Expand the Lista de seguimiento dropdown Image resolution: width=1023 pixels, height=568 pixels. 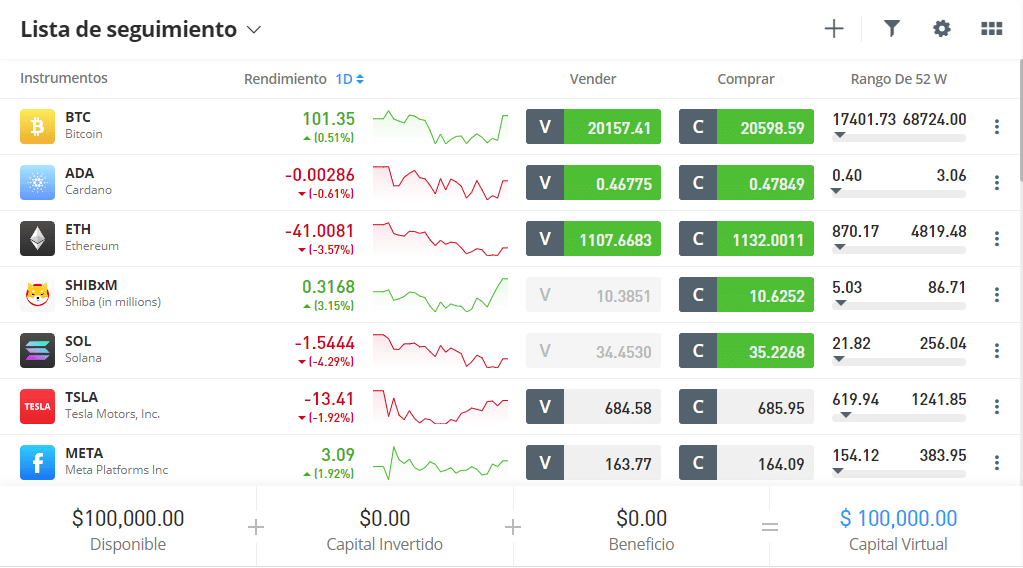pos(254,30)
